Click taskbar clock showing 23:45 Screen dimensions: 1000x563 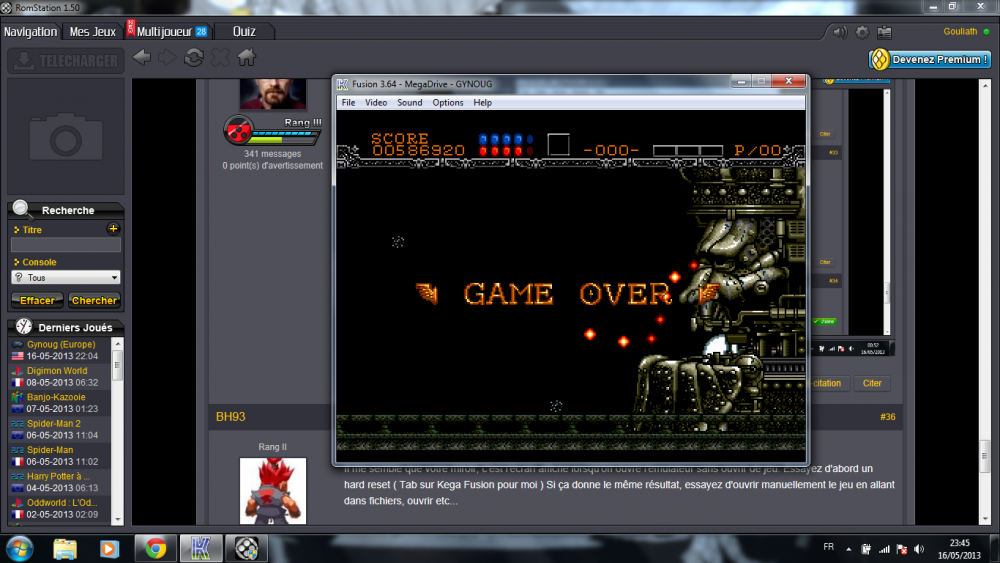point(959,549)
